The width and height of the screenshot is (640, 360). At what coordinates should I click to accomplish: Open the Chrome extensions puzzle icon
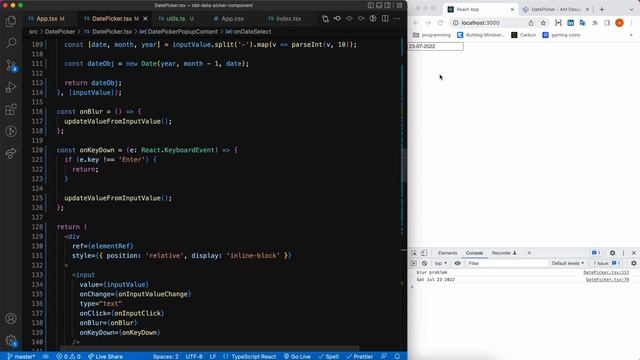[x=595, y=23]
